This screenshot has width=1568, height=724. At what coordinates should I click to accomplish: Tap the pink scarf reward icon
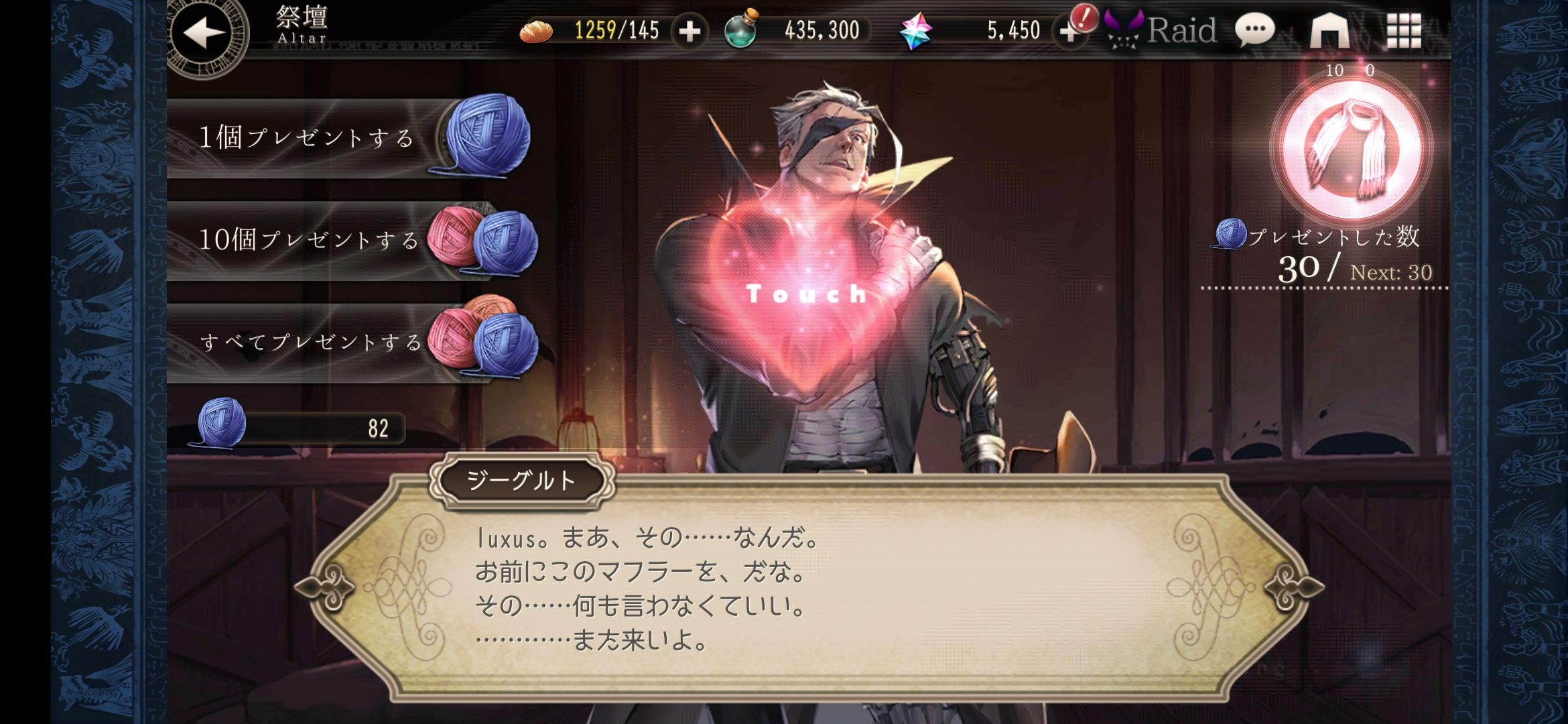pos(1351,149)
